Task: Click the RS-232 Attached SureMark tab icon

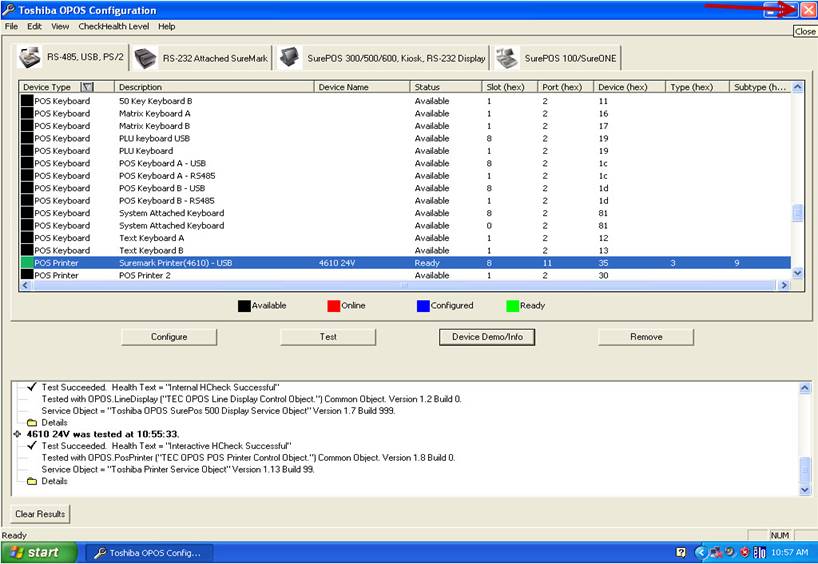Action: tap(146, 58)
